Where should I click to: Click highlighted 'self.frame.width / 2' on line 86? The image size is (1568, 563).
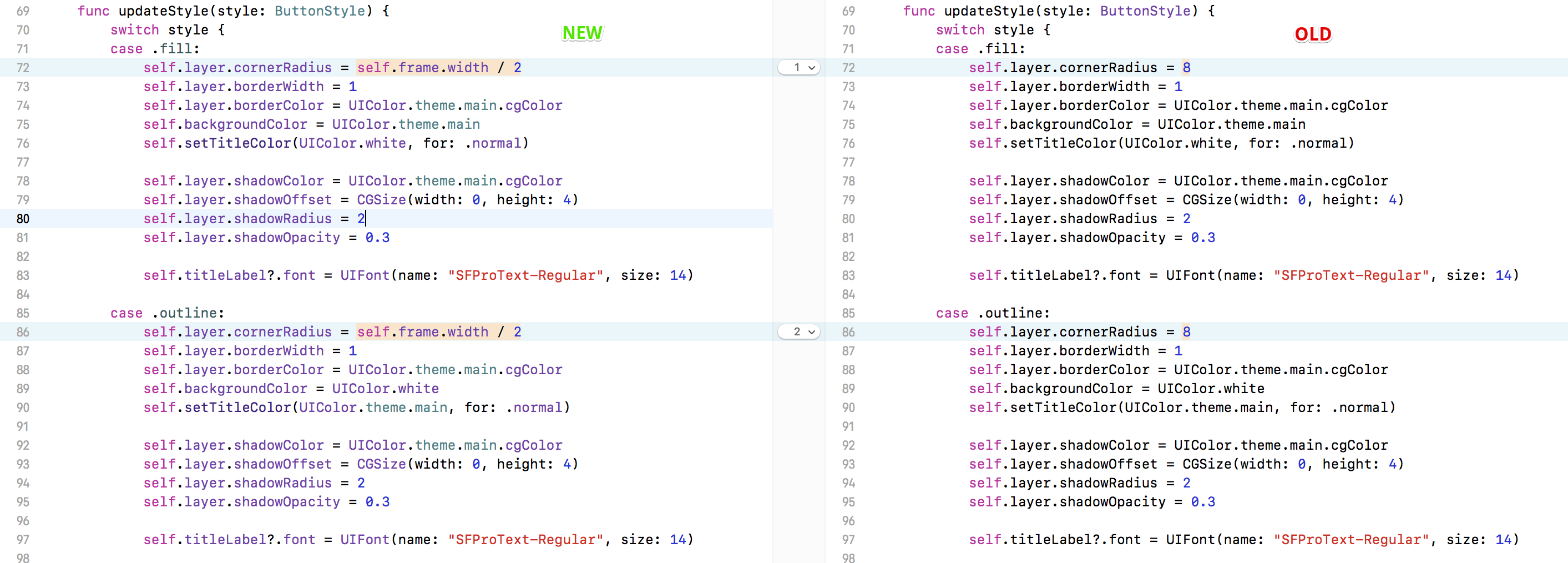(439, 332)
